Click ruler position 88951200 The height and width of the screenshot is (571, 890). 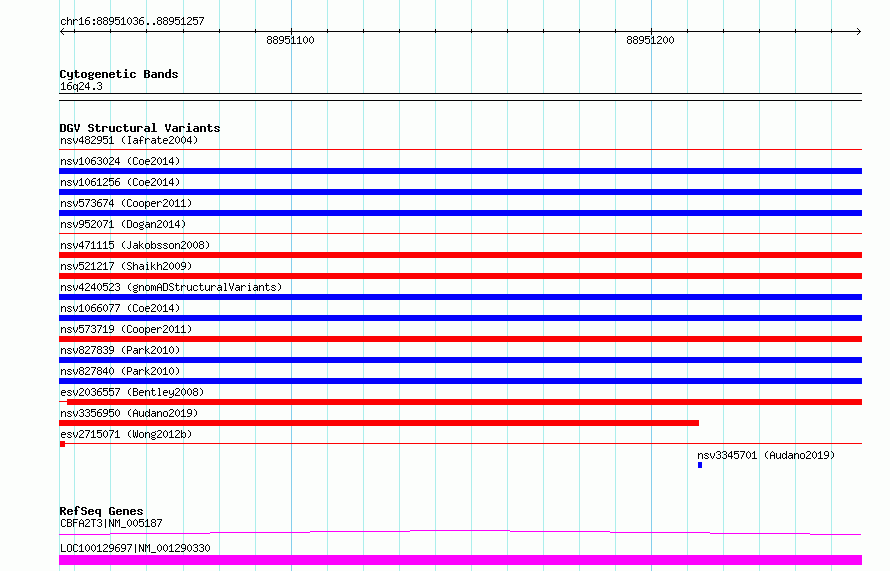[x=650, y=40]
